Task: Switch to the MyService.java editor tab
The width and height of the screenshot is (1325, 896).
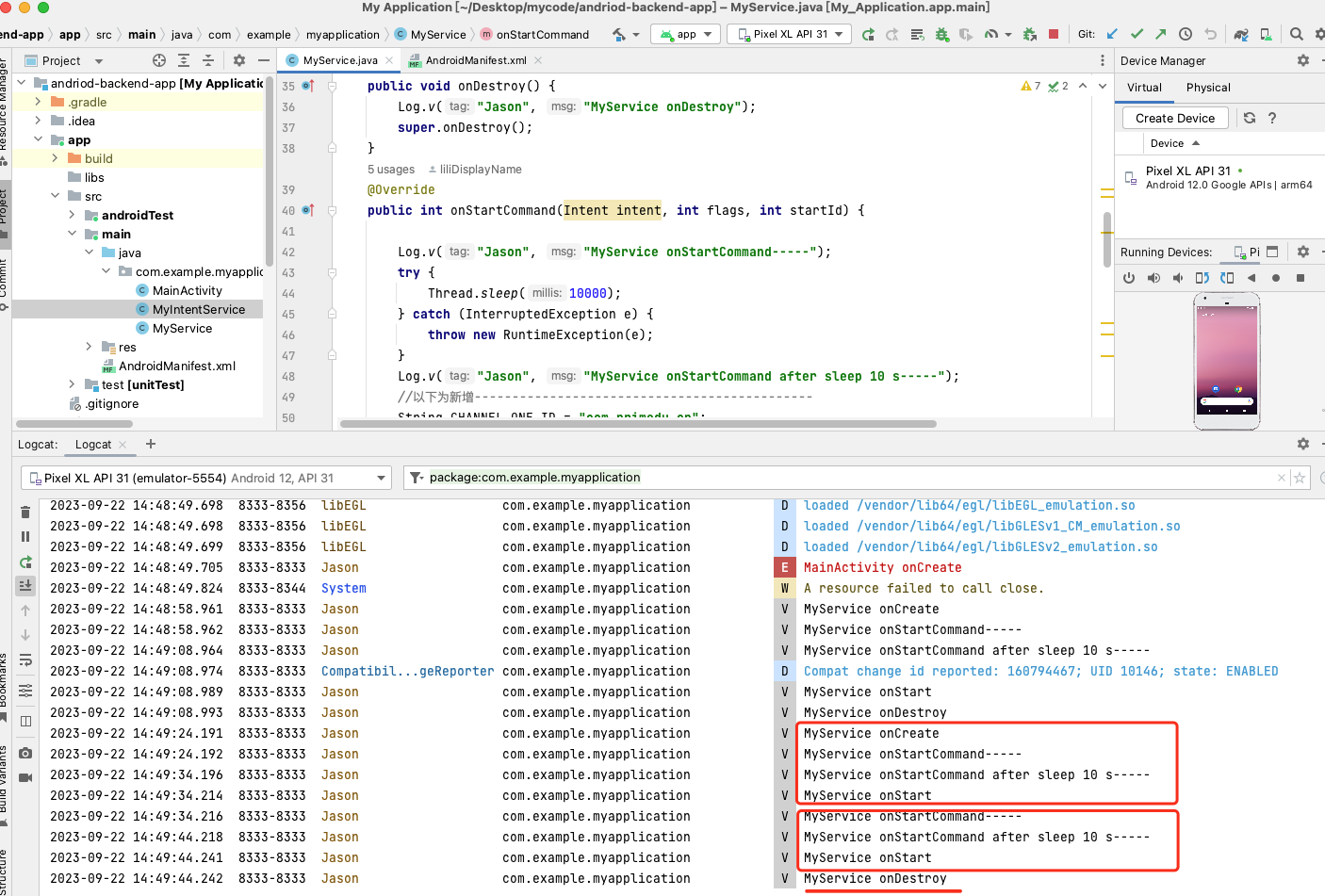Action: 340,60
